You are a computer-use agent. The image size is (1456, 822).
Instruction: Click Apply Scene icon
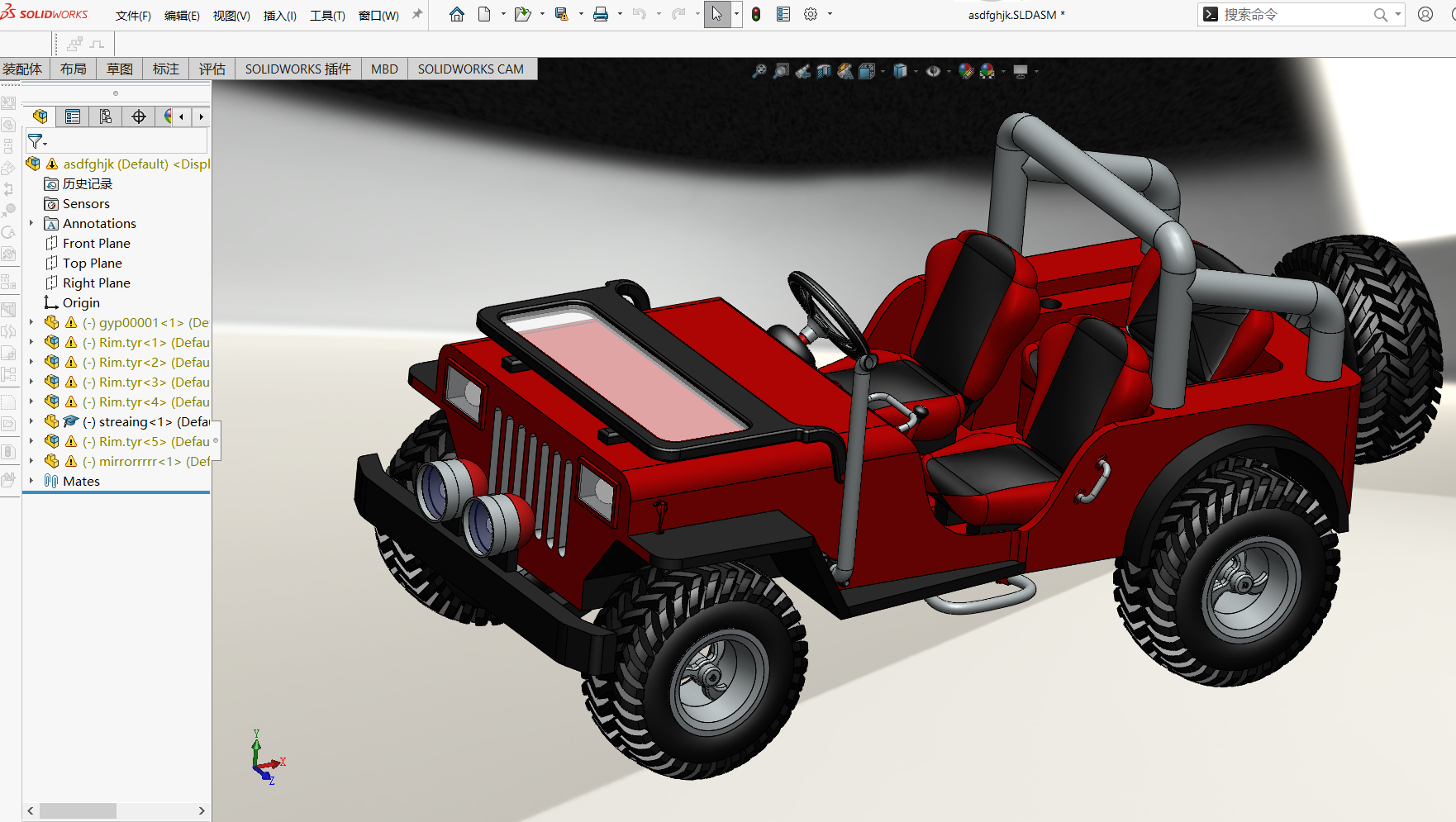point(987,71)
